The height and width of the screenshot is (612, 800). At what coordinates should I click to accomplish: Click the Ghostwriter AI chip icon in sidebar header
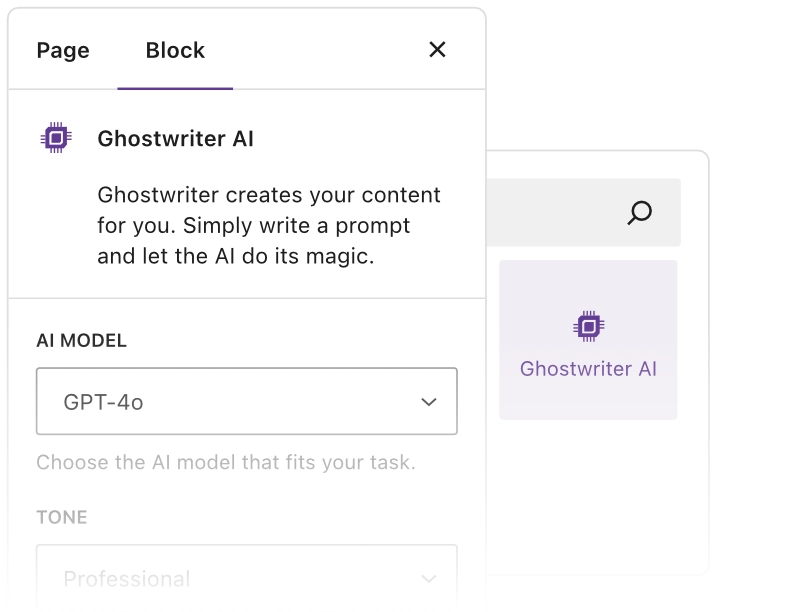coord(56,138)
